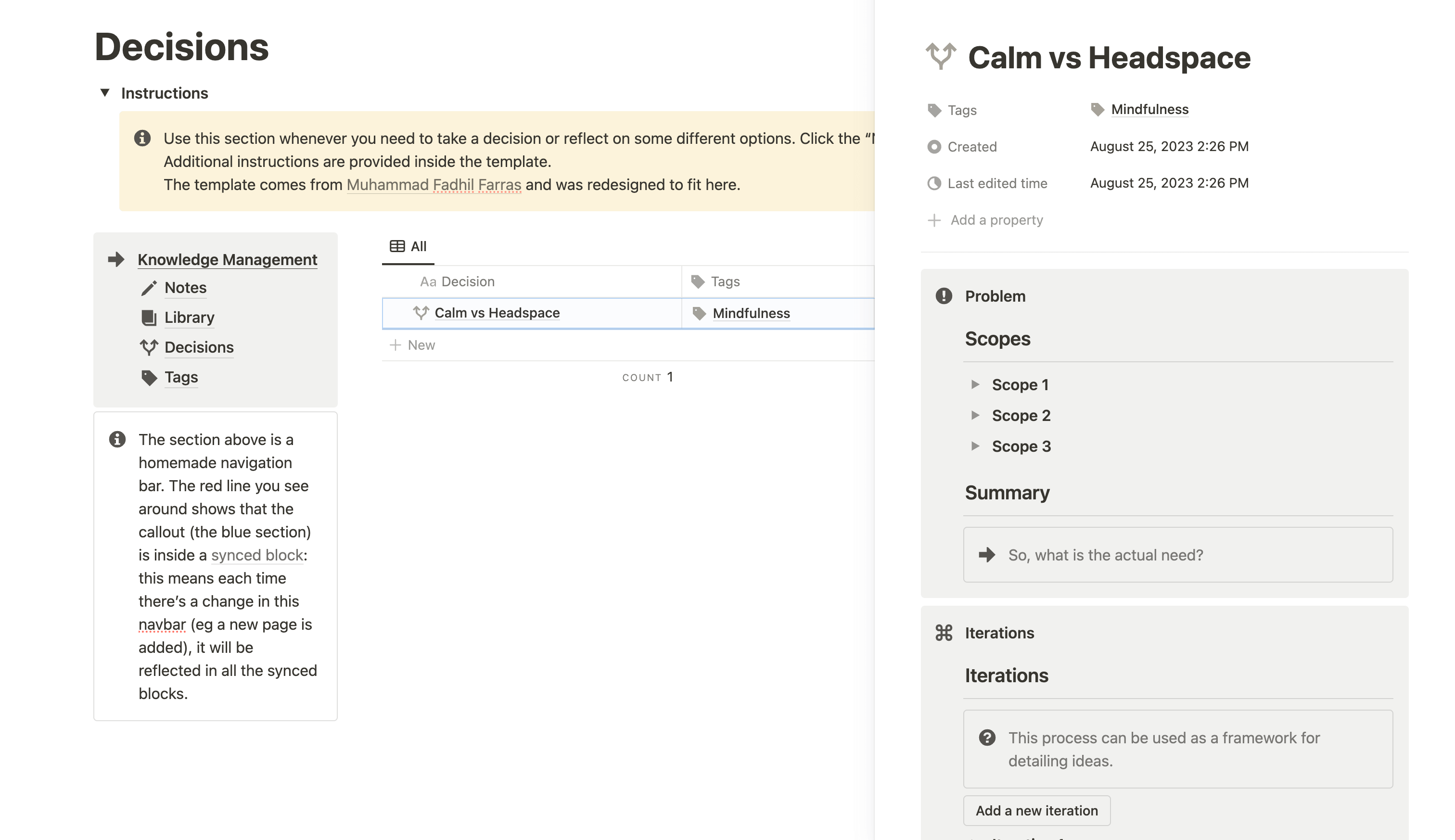Click the Calm vs Headspace decision icon
The height and width of the screenshot is (840, 1455).
(x=419, y=313)
